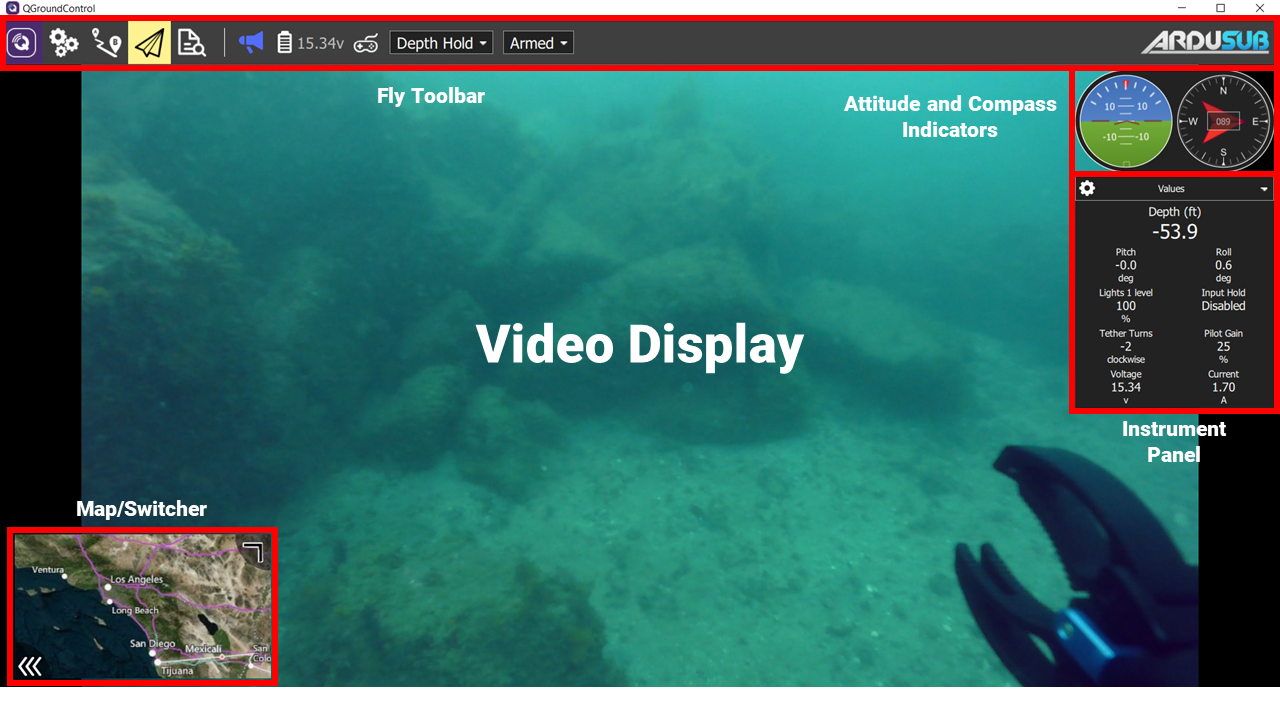Image resolution: width=1280 pixels, height=720 pixels.
Task: Click the megaphone vehicle messages icon
Action: click(x=251, y=43)
